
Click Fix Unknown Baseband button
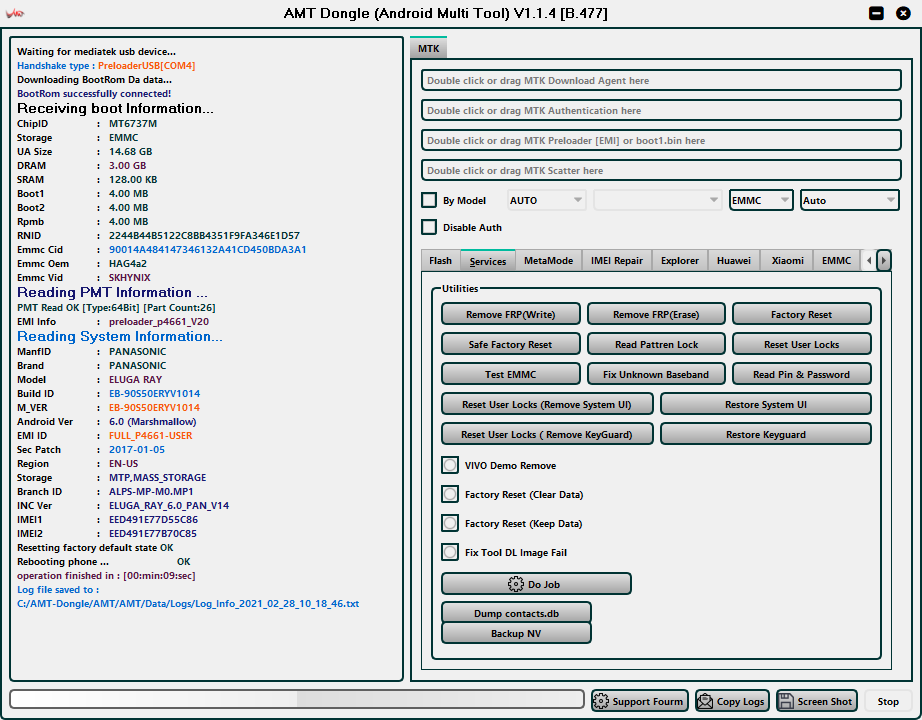656,374
